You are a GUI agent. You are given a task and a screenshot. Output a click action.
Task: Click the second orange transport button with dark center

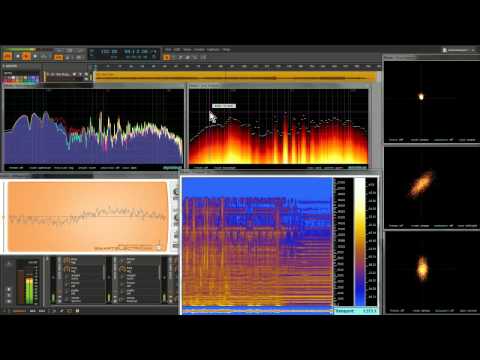point(26,56)
